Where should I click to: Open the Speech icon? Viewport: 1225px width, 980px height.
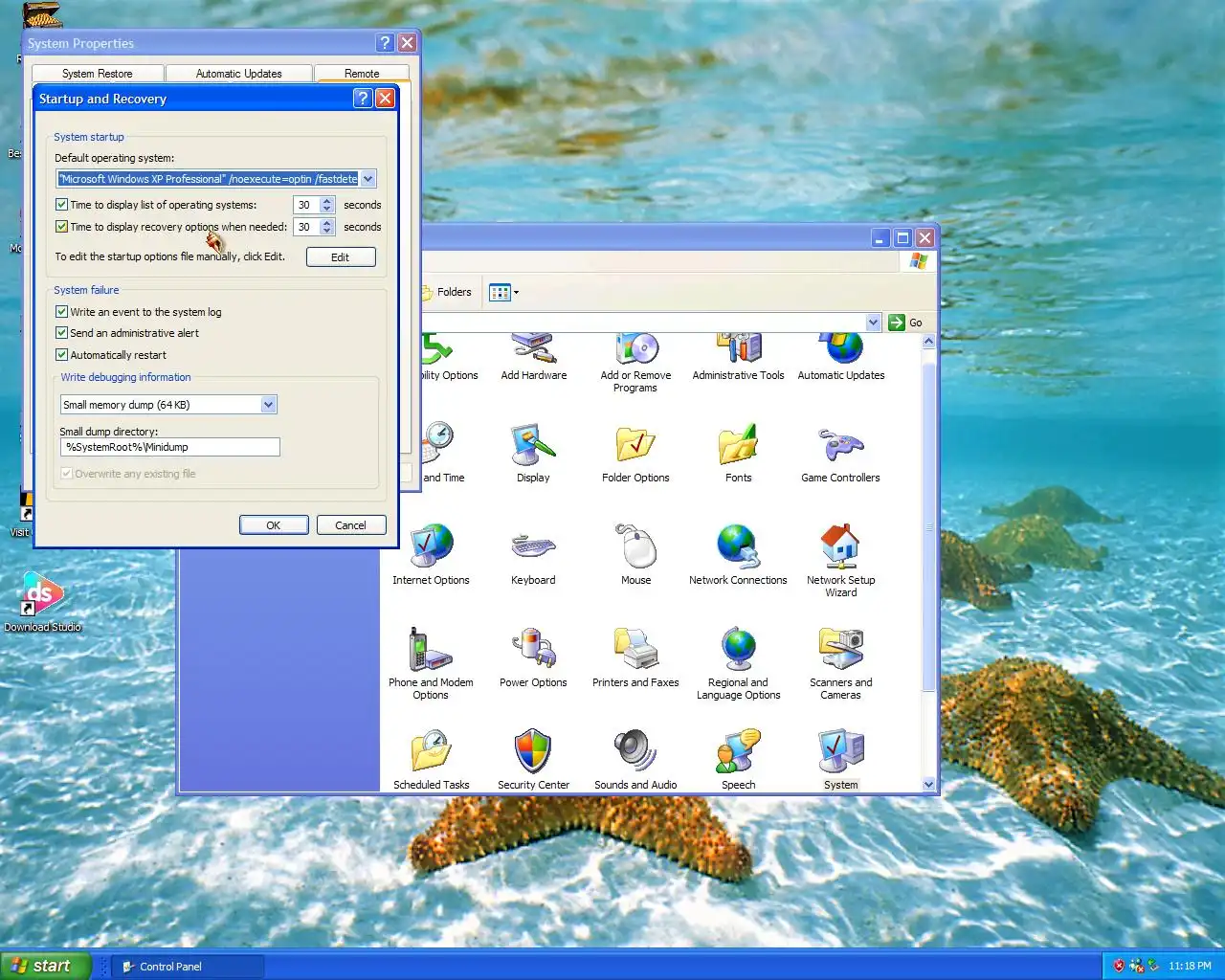[738, 760]
